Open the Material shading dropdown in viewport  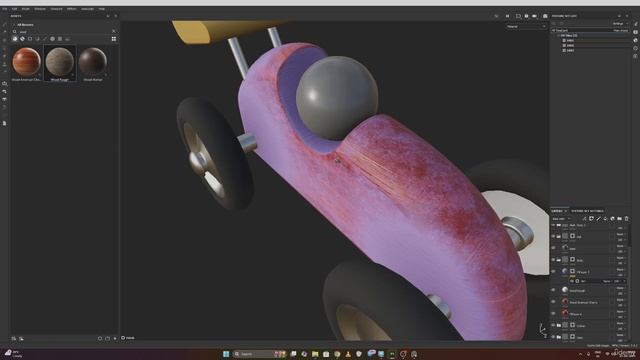(526, 27)
